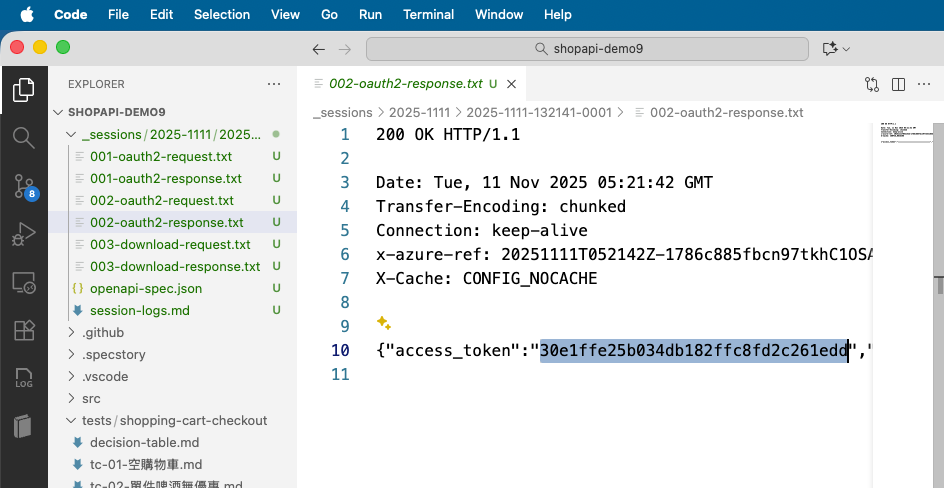
Task: Open Explorer more actions ellipsis
Action: coord(274,84)
